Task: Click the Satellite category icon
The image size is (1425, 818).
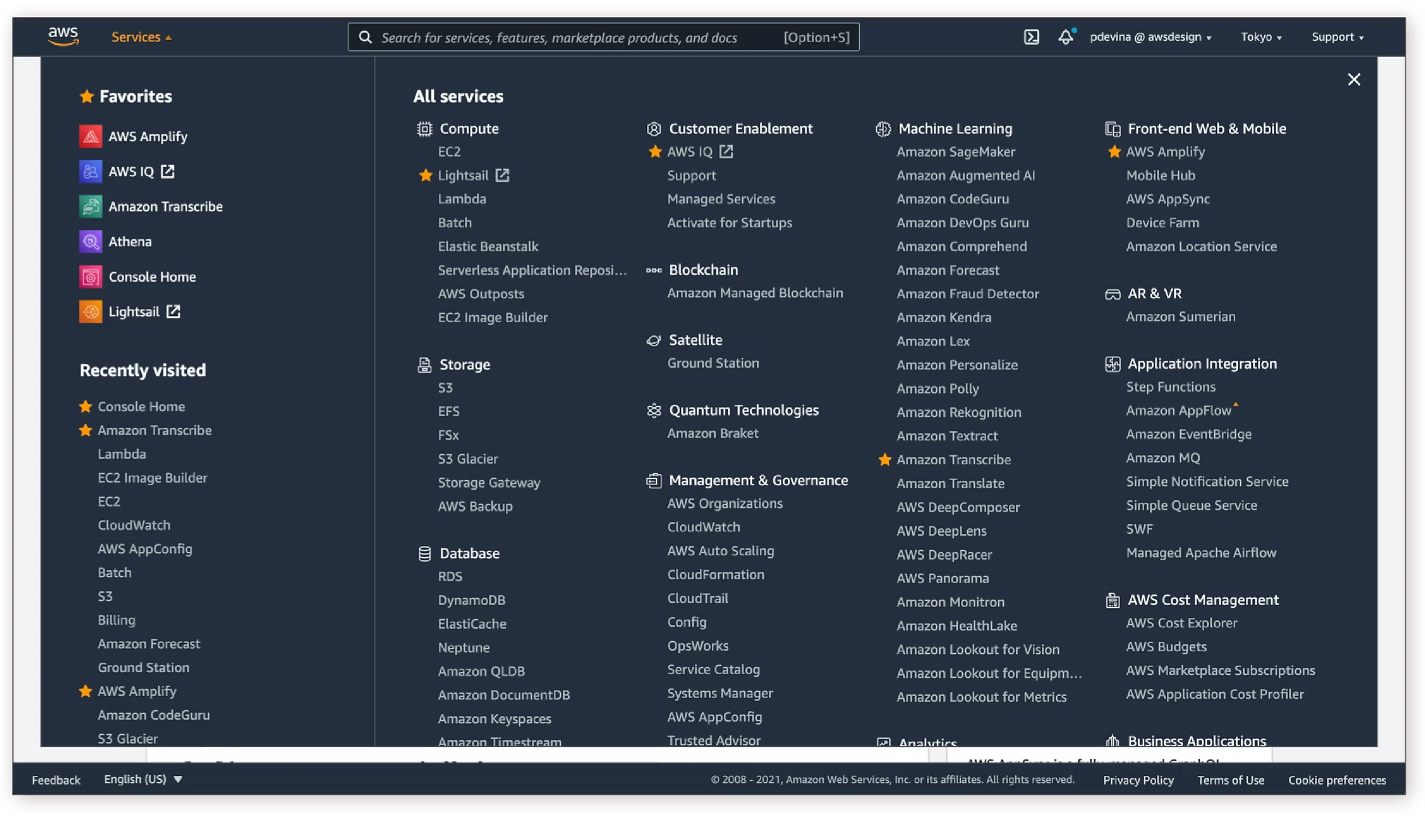Action: [654, 340]
